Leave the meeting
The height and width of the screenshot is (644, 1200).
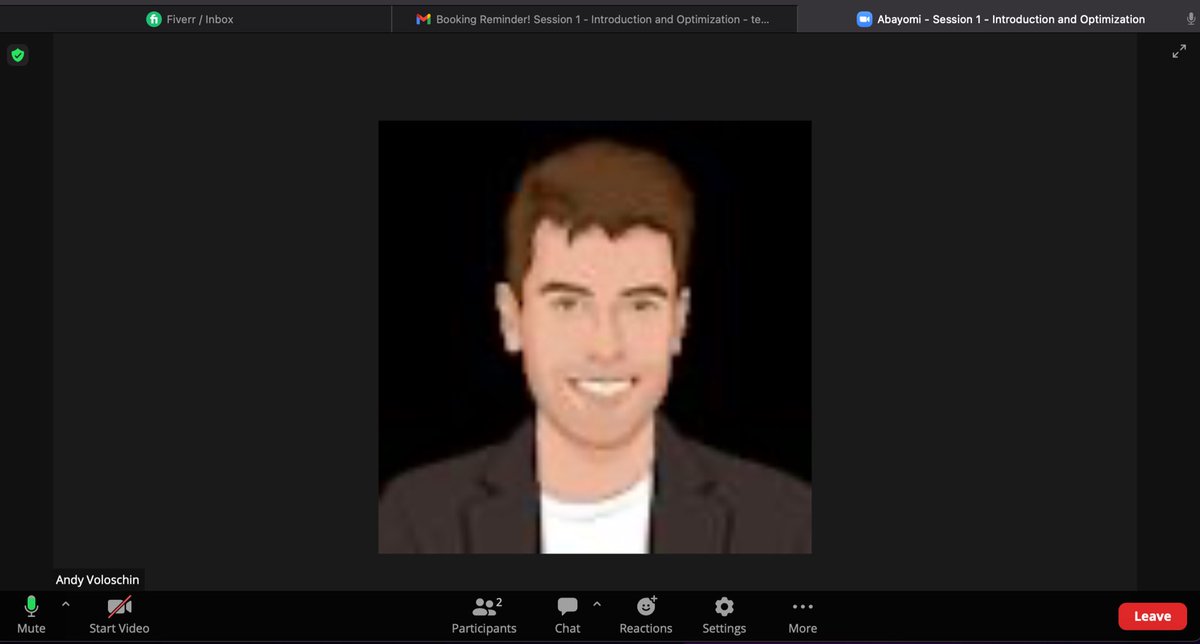tap(1152, 616)
